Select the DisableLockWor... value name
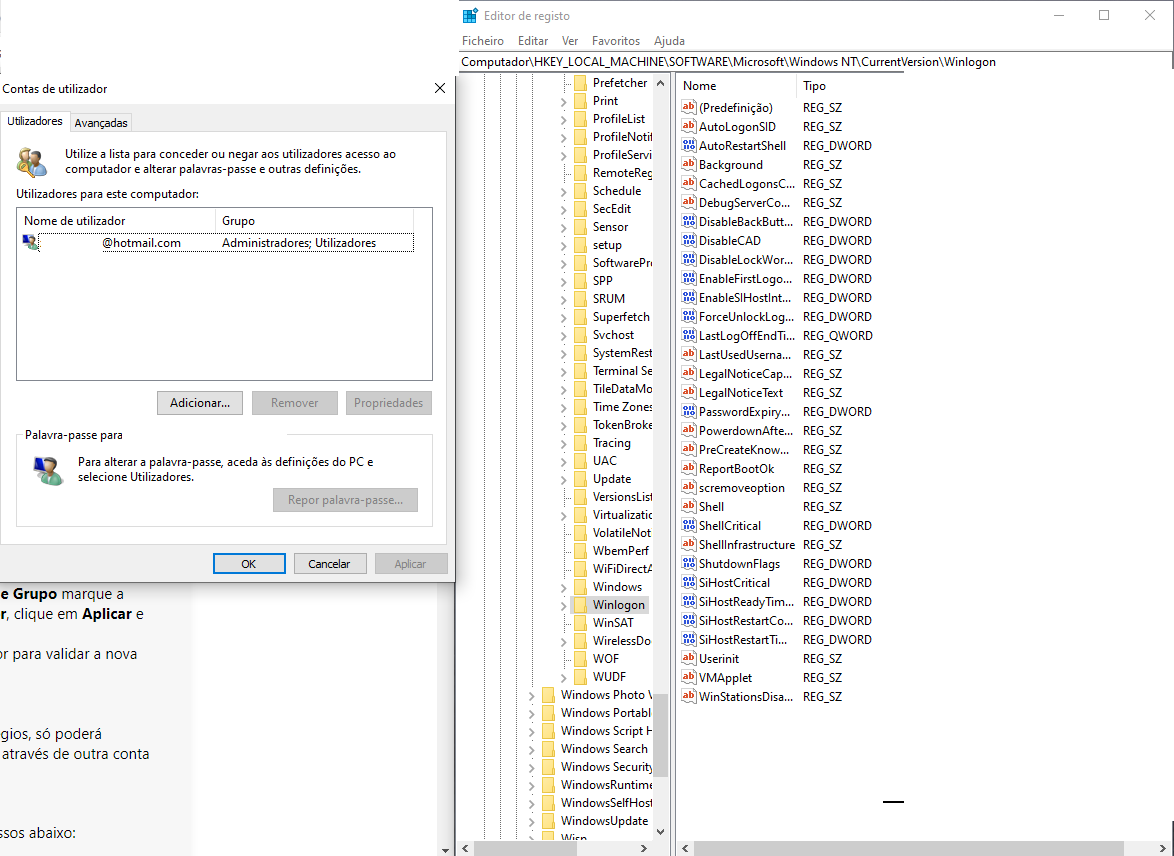This screenshot has height=856, width=1174. coord(745,260)
